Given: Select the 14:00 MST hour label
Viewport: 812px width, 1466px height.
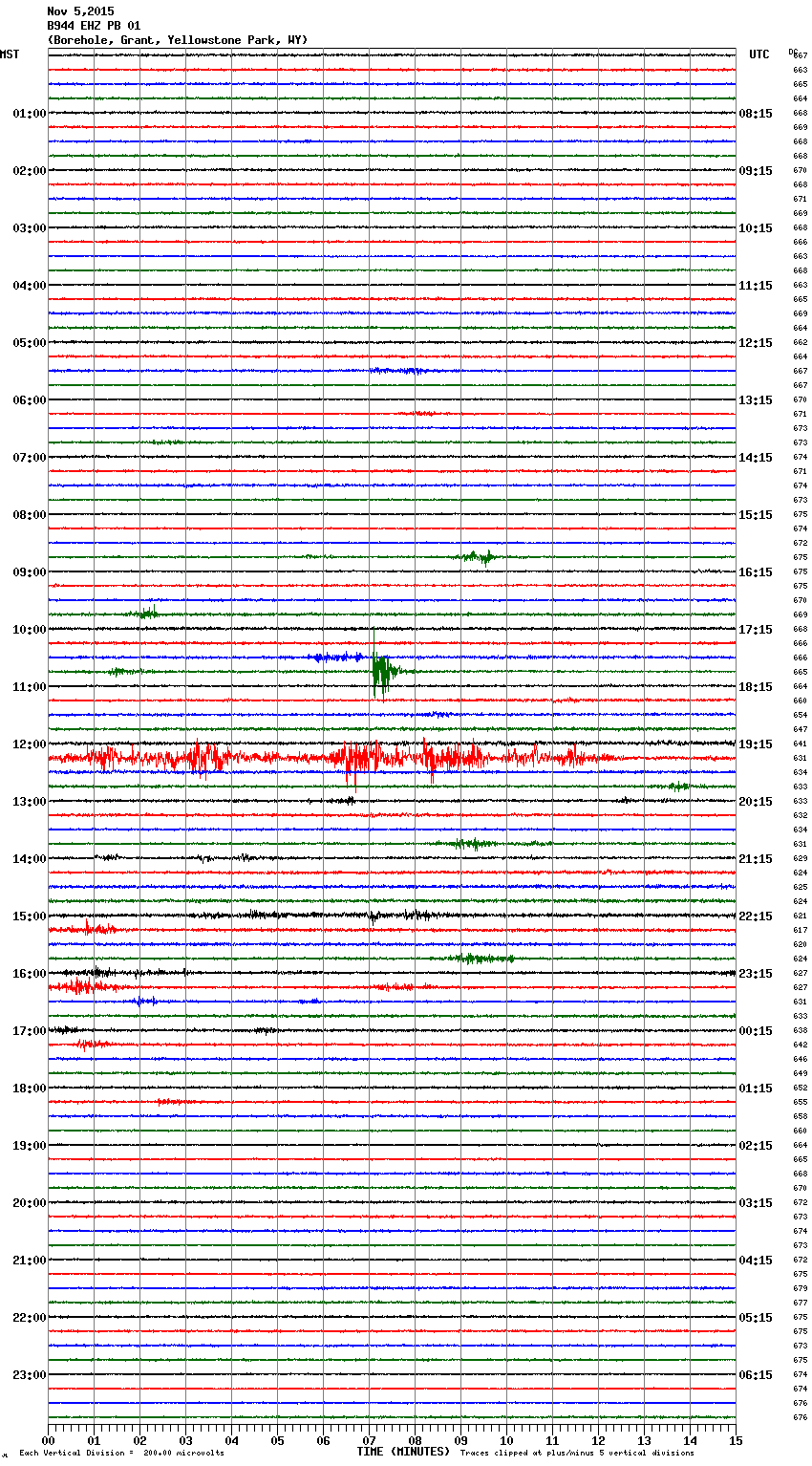Looking at the screenshot, I should [x=29, y=859].
